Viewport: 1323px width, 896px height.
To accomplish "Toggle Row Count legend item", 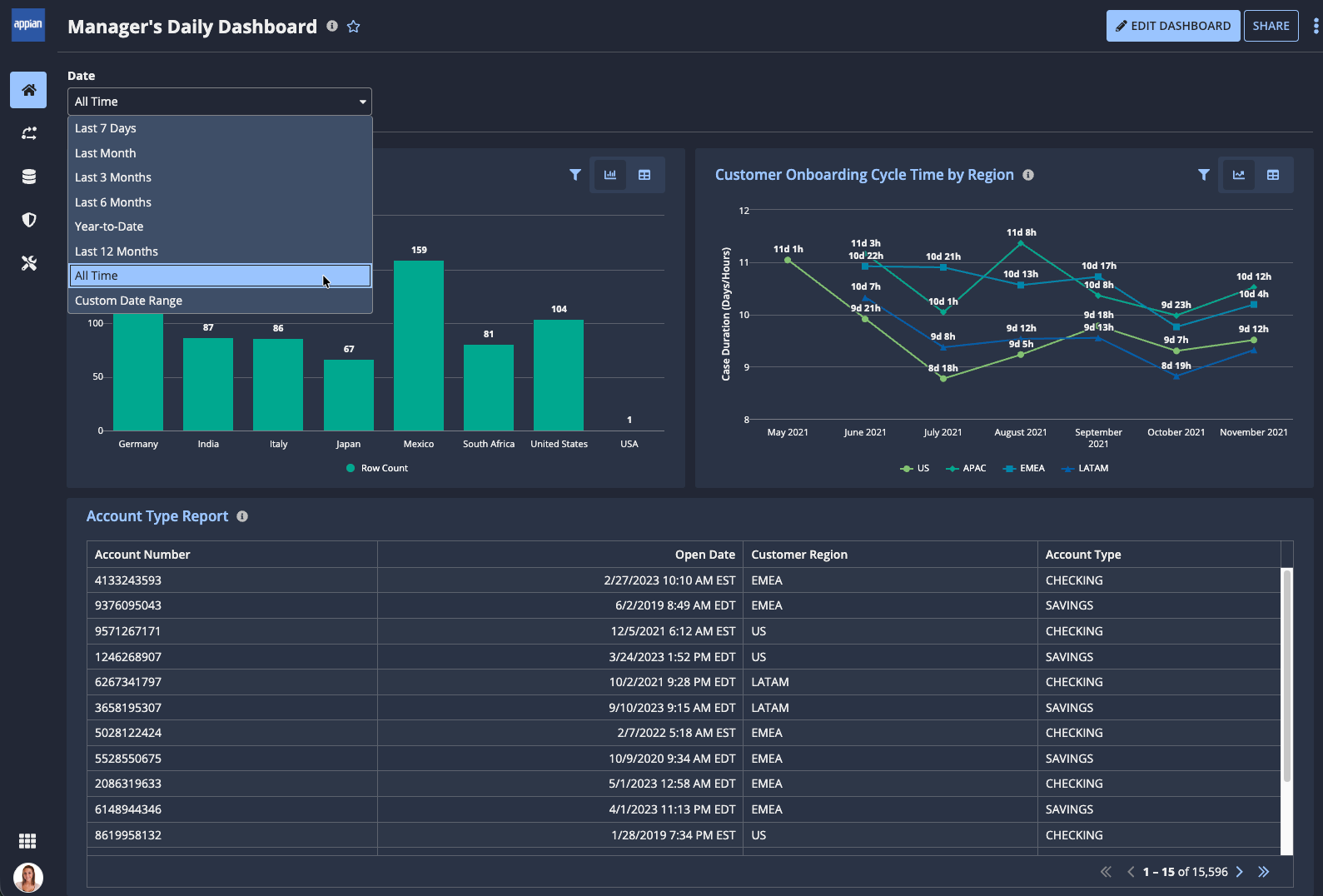I will pyautogui.click(x=377, y=468).
